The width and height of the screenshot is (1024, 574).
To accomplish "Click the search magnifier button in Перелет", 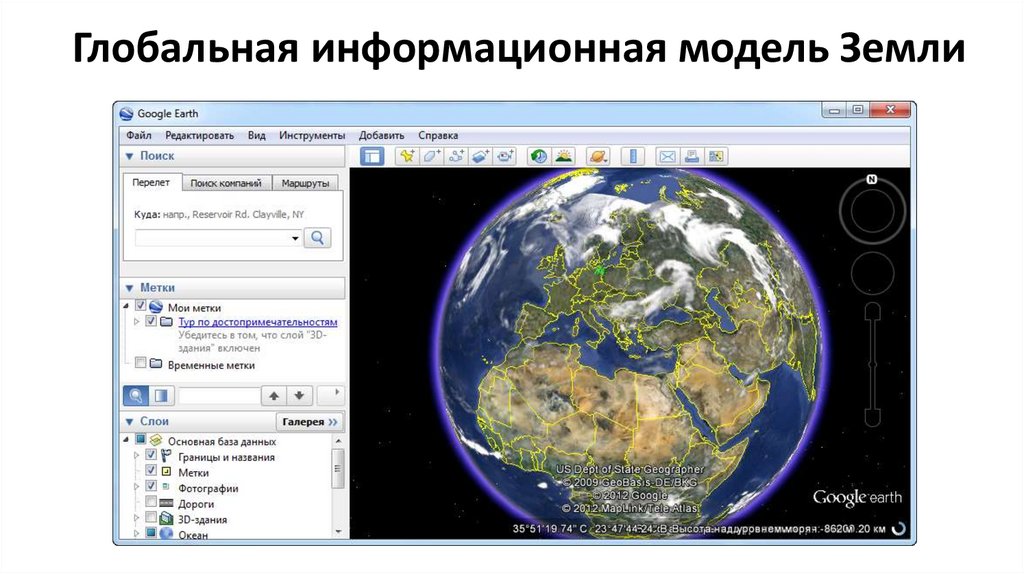I will (317, 238).
